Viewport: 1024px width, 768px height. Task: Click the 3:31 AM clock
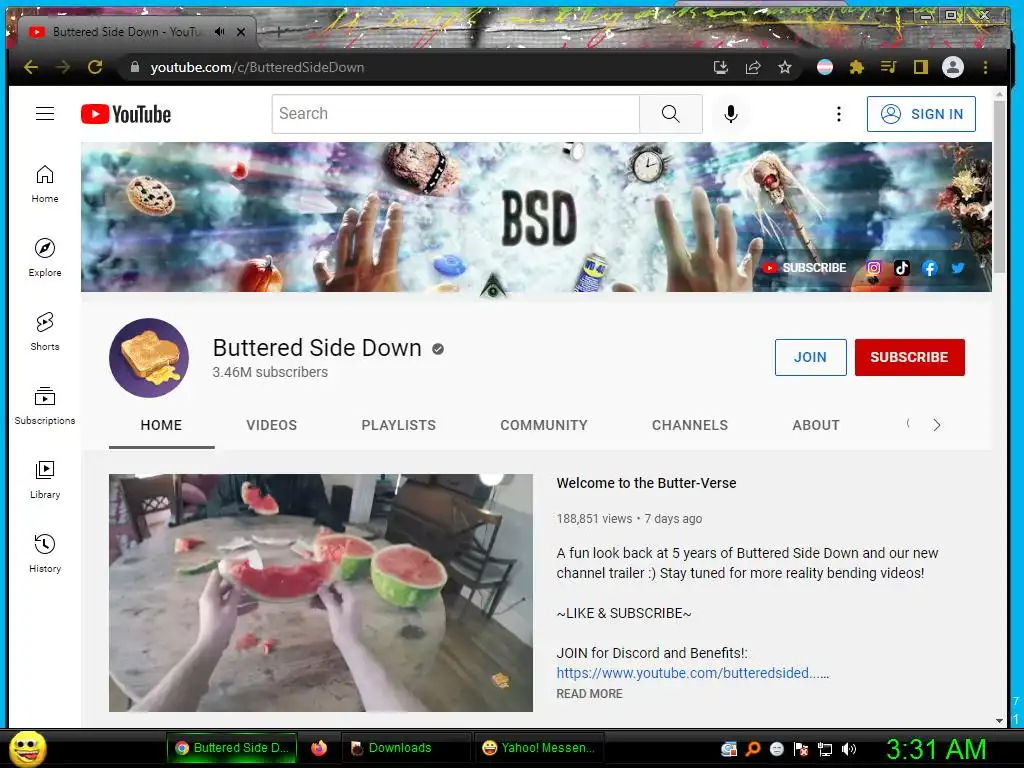[x=935, y=748]
